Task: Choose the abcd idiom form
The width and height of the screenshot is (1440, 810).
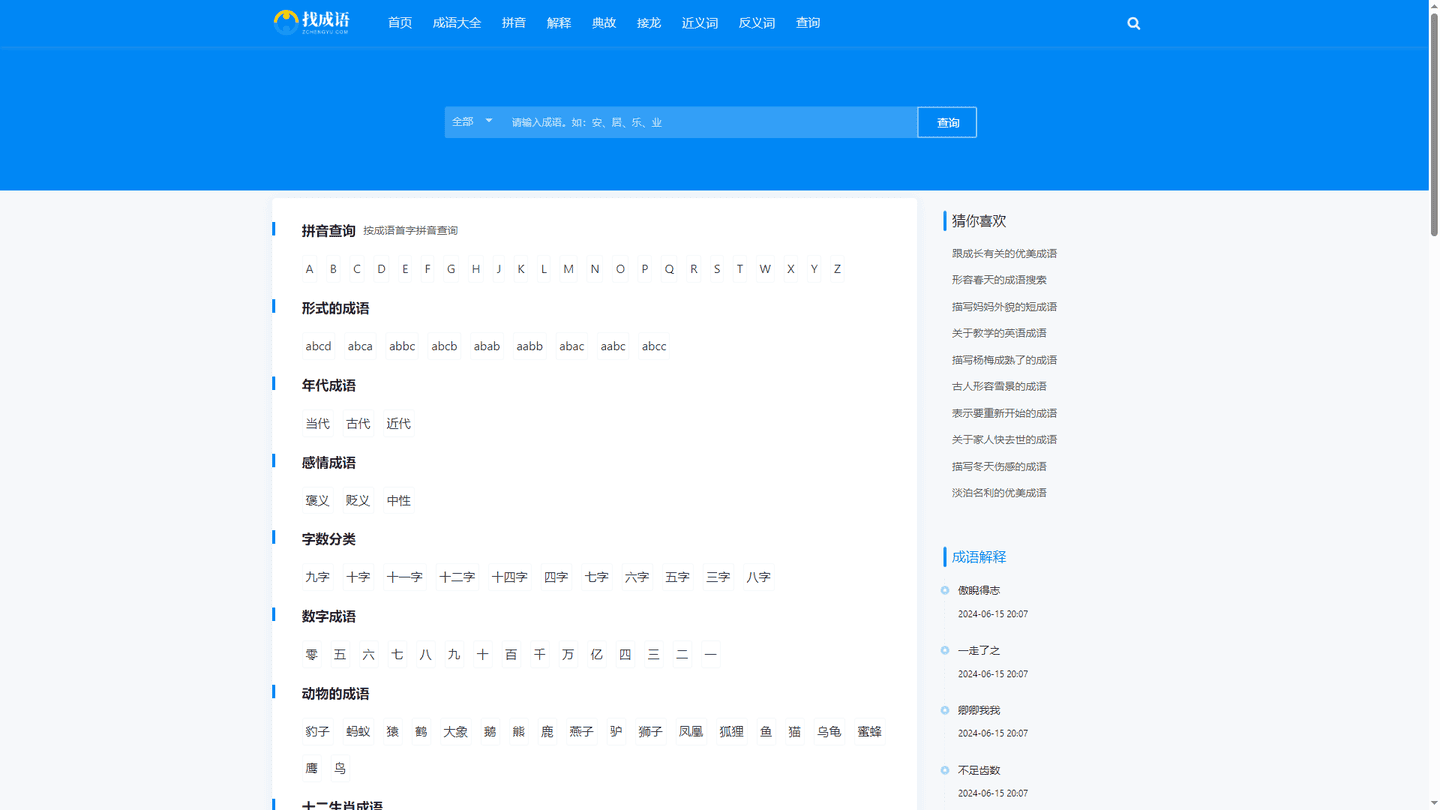Action: 318,346
